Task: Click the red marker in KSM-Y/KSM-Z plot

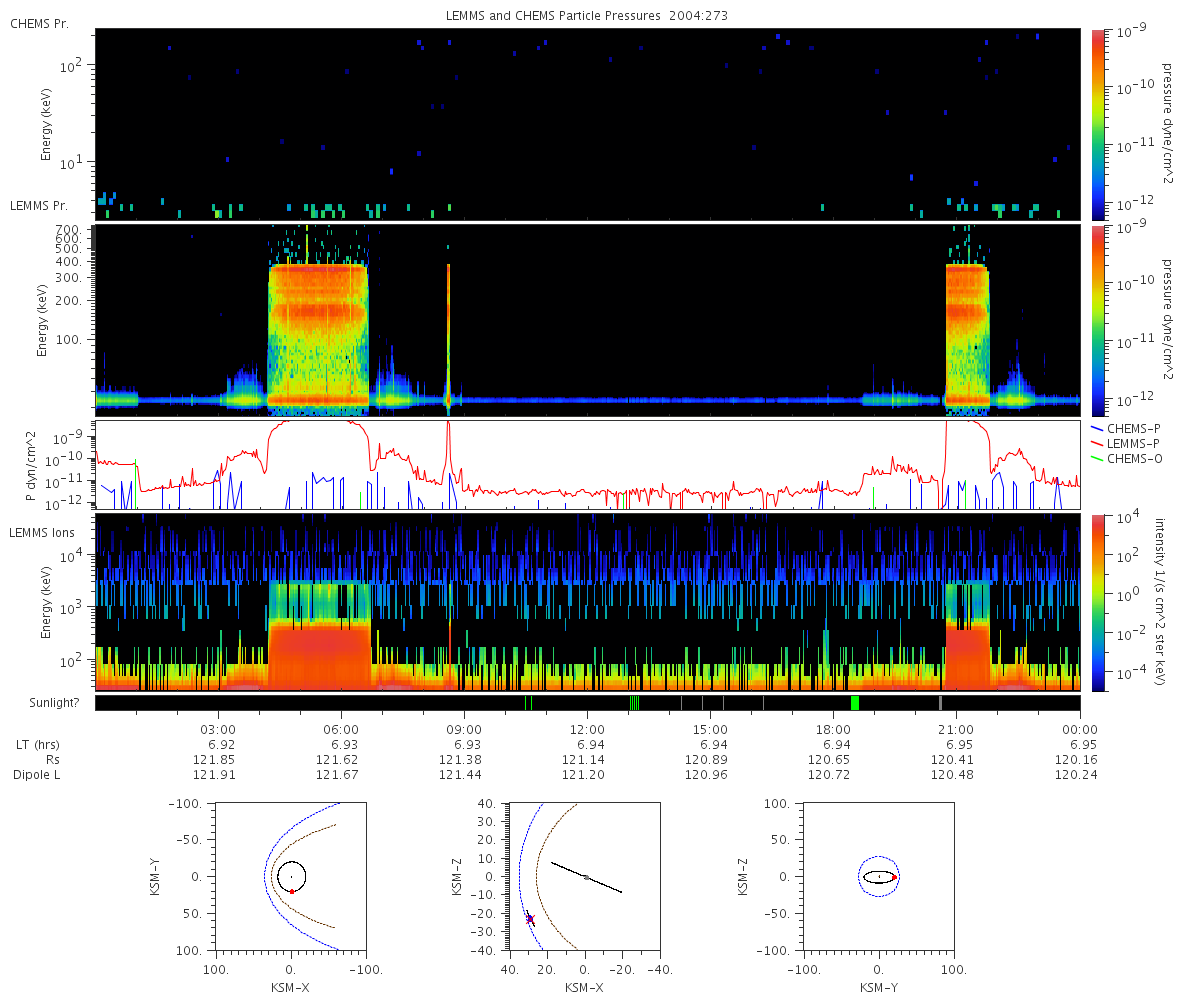Action: pos(894,877)
